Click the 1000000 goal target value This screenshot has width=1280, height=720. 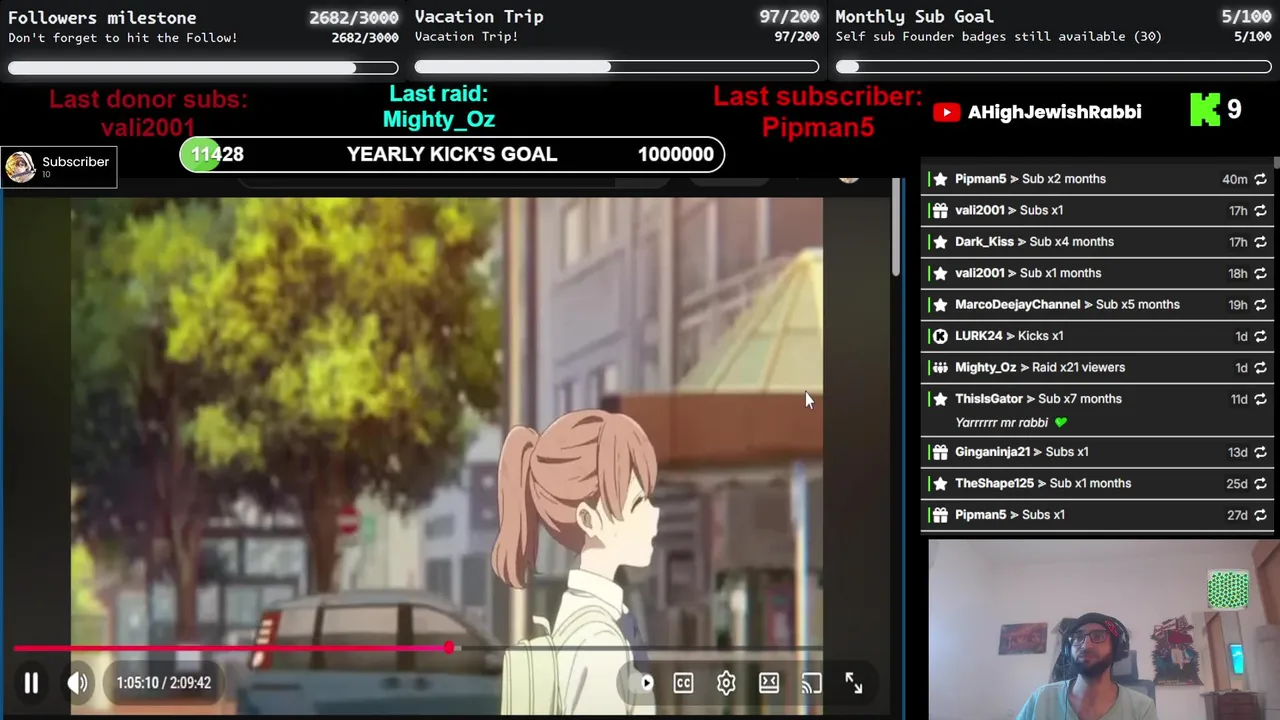[676, 154]
